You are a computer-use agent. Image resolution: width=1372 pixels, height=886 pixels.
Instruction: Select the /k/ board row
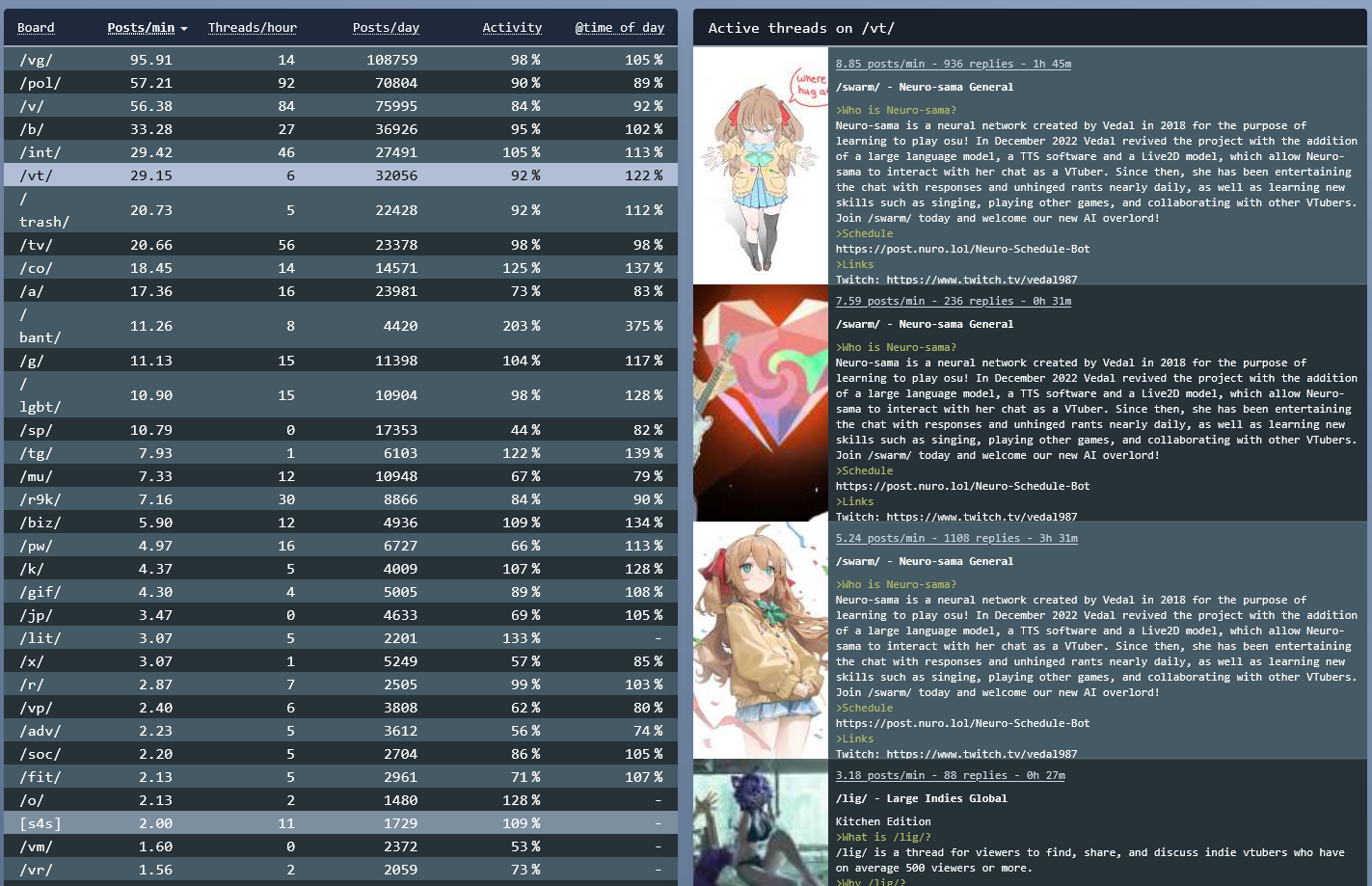[341, 568]
